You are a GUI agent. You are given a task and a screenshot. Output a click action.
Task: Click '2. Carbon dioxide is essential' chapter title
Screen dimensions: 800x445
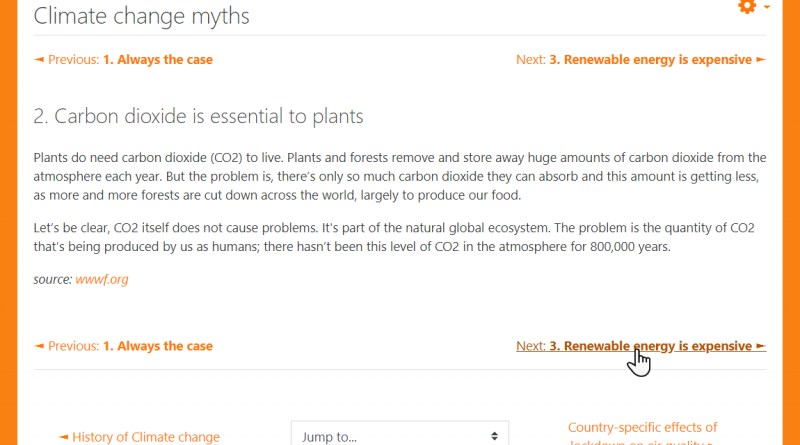(x=198, y=116)
